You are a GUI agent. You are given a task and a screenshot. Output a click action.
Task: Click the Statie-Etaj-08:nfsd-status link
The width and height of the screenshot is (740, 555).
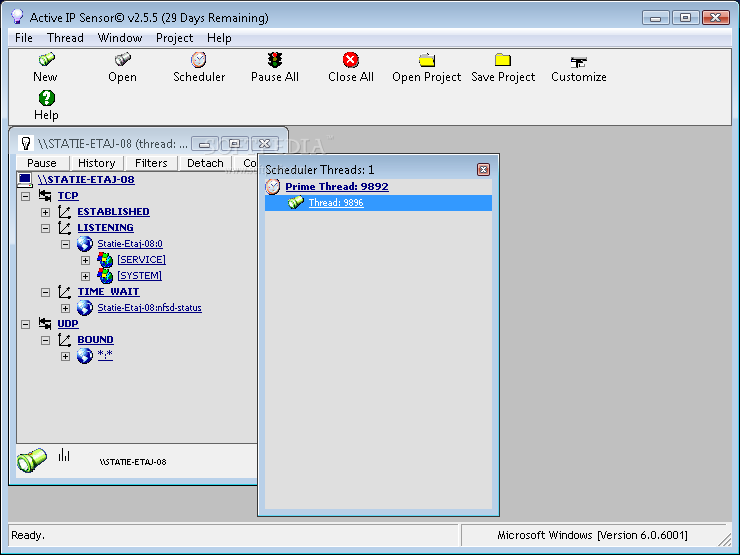pos(150,308)
